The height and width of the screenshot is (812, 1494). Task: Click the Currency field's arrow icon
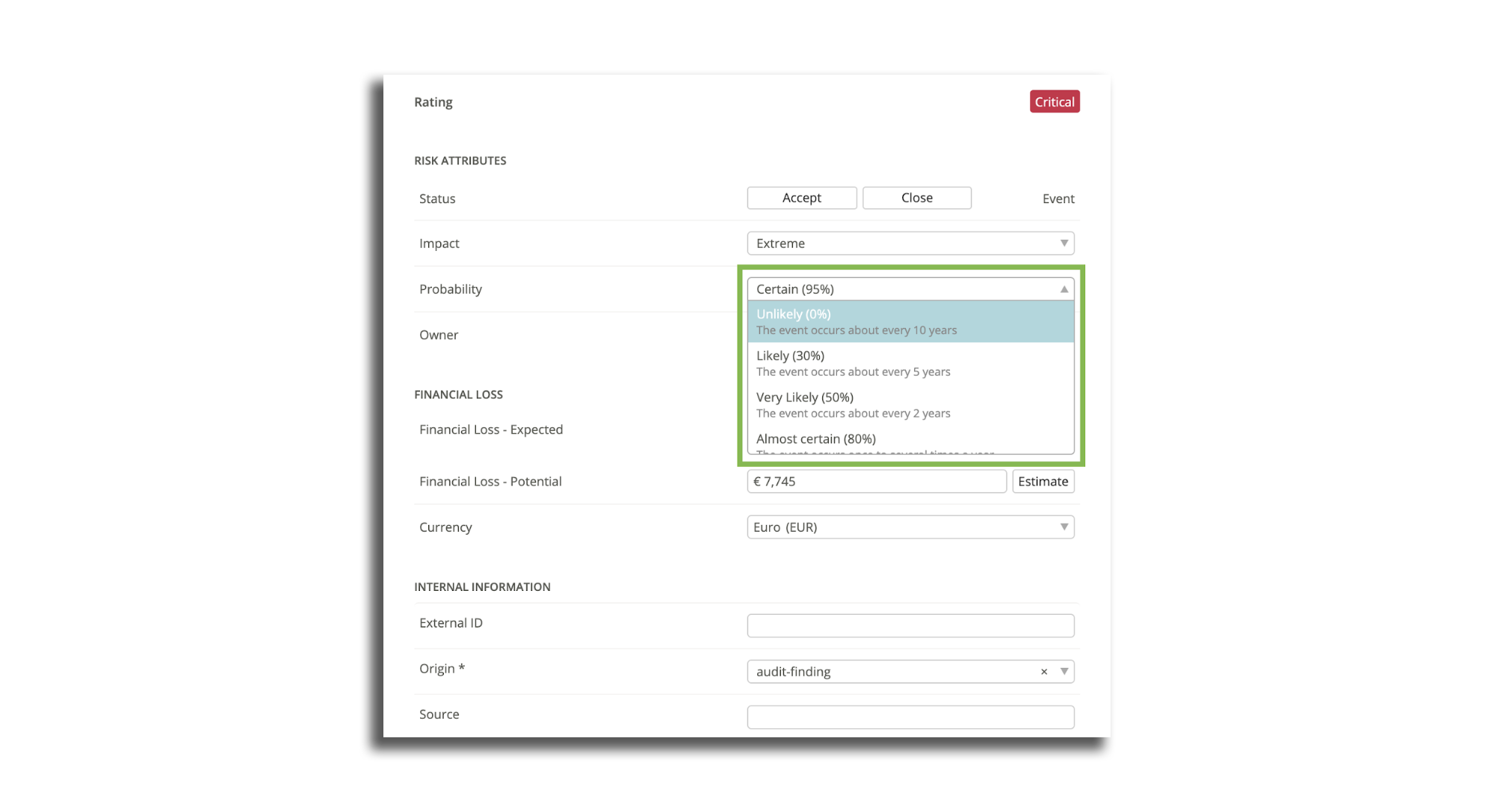pyautogui.click(x=1064, y=527)
